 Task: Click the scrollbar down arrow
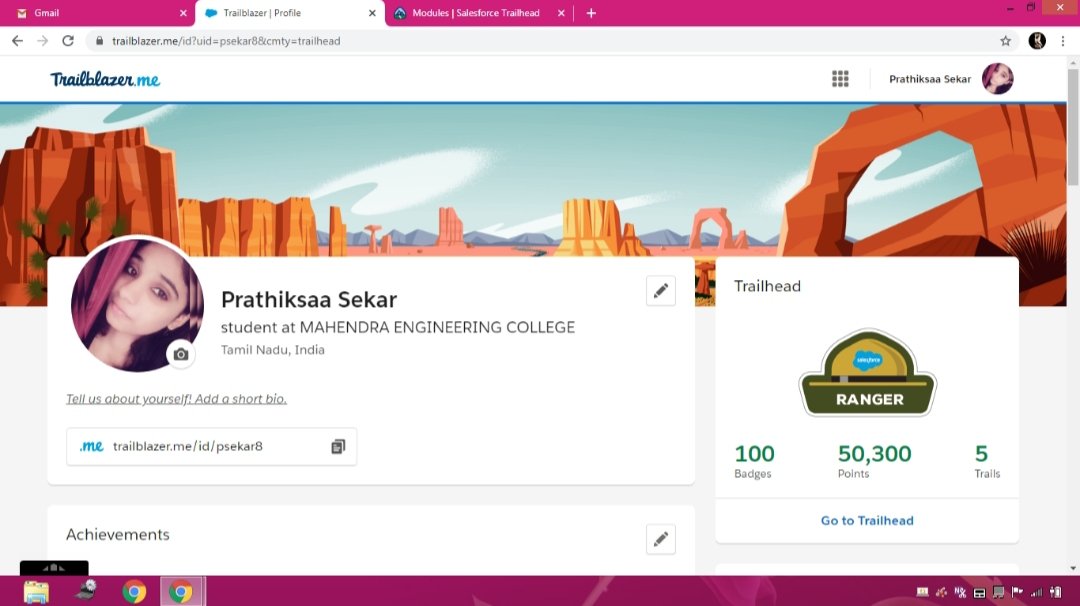coord(1072,568)
